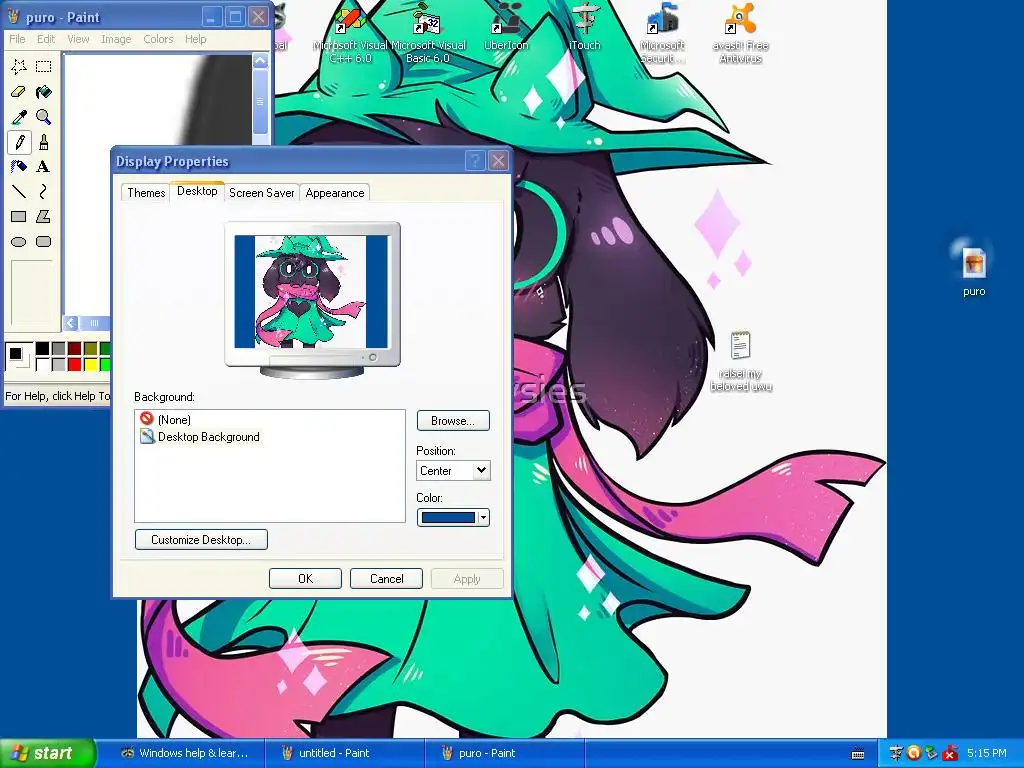This screenshot has height=768, width=1024.
Task: Open the Colors menu in Paint
Action: pyautogui.click(x=158, y=39)
